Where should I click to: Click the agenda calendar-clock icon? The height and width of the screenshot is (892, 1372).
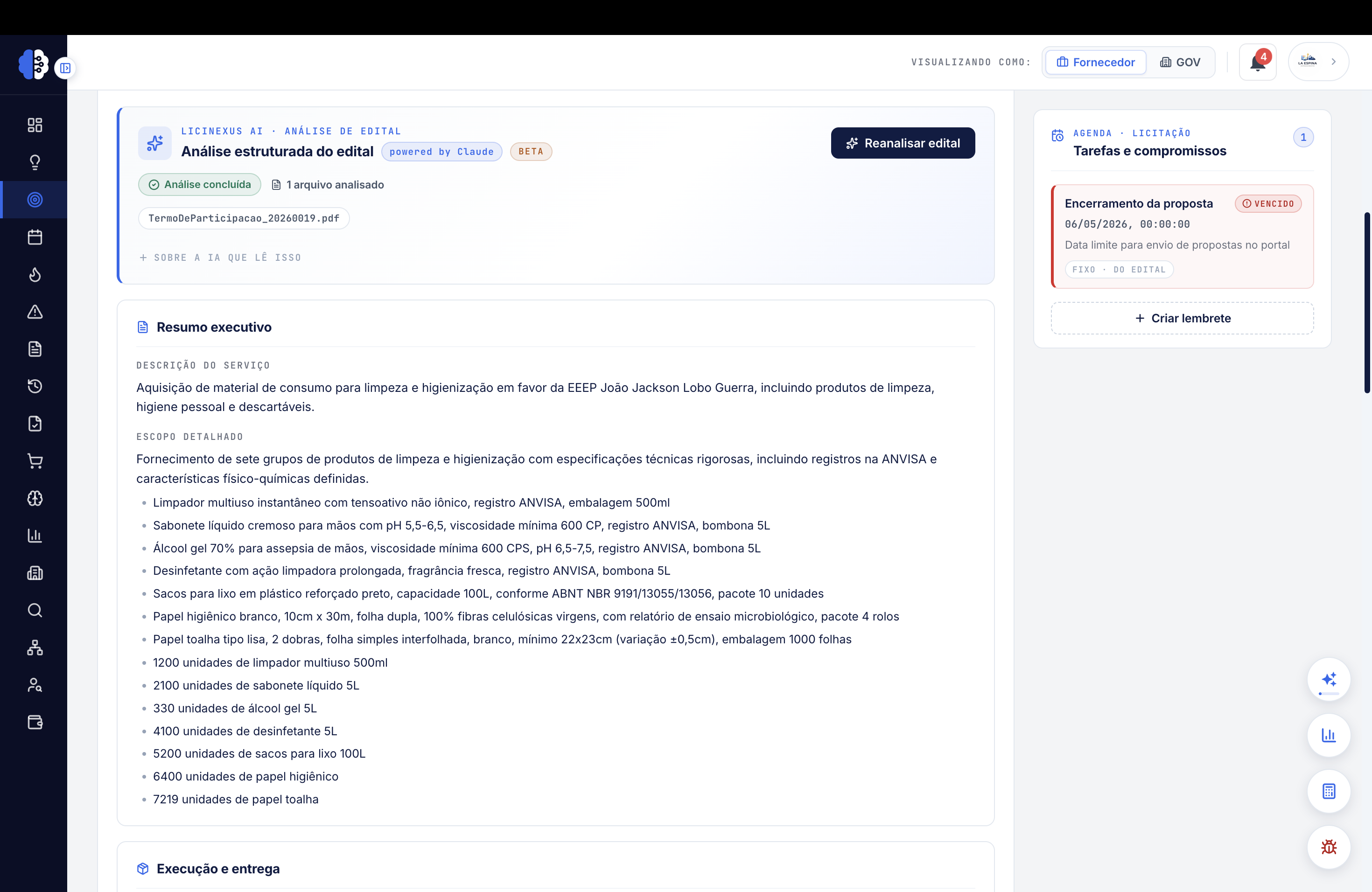tap(1058, 135)
